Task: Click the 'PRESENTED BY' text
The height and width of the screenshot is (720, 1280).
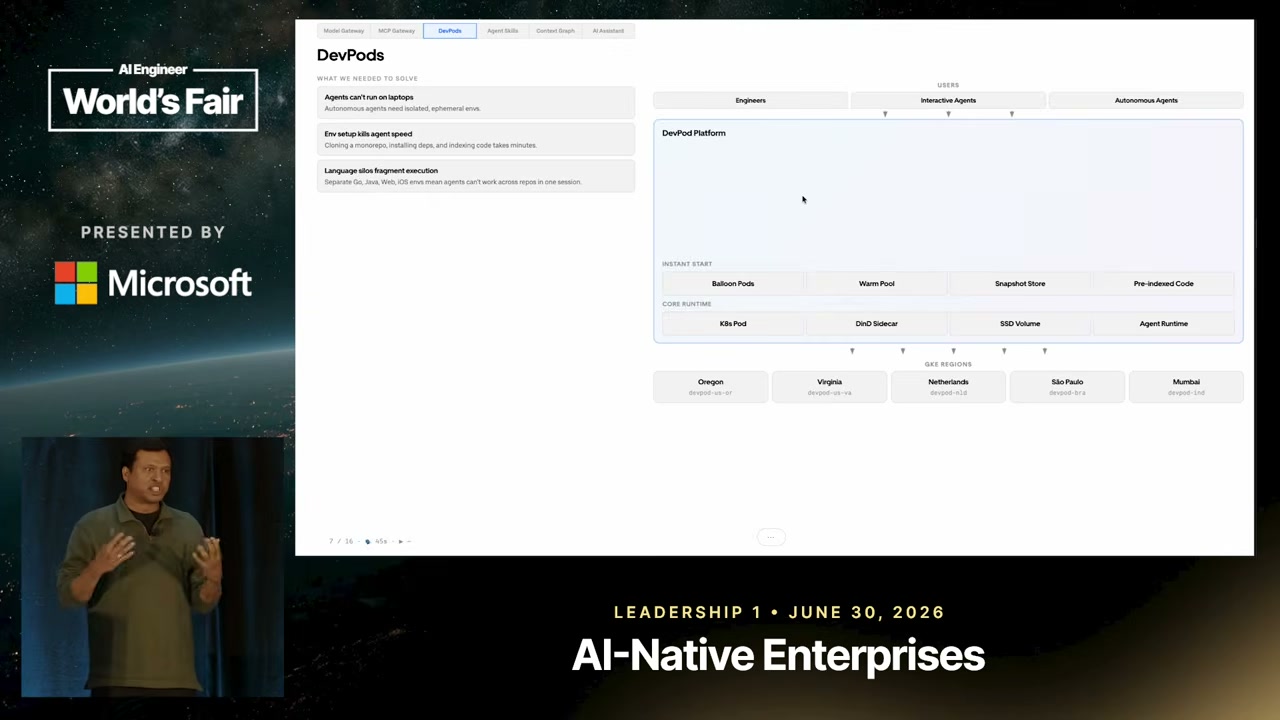Action: click(153, 232)
